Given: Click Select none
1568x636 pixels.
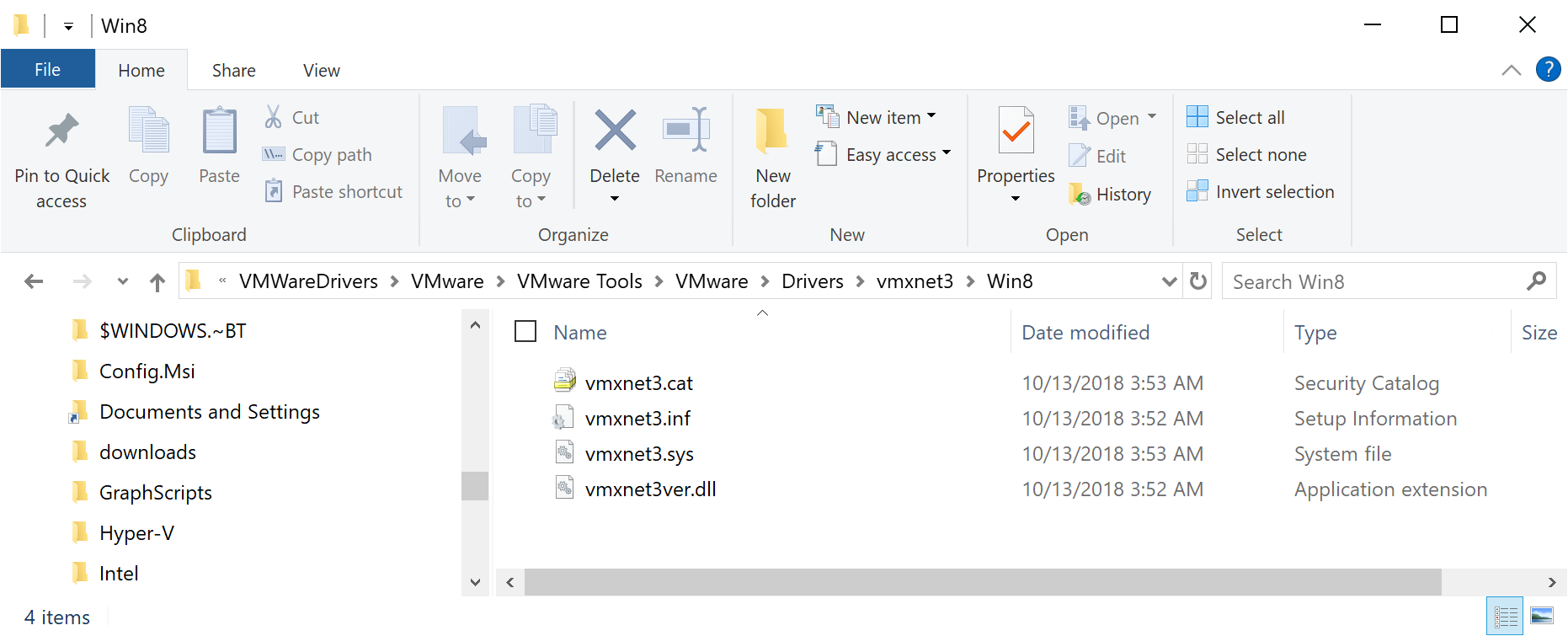Looking at the screenshot, I should click(1246, 154).
